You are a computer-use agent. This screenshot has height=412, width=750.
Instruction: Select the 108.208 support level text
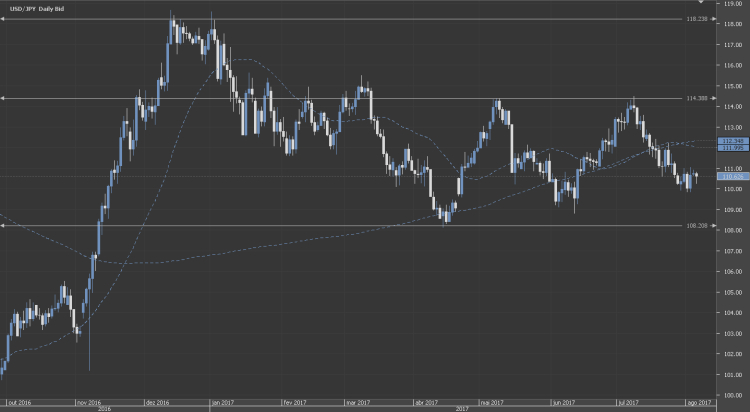coord(697,226)
